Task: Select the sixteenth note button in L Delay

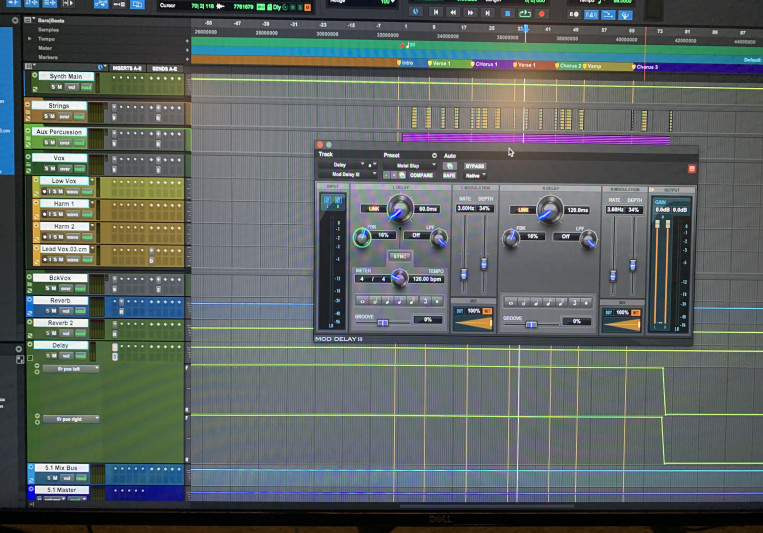Action: 413,301
